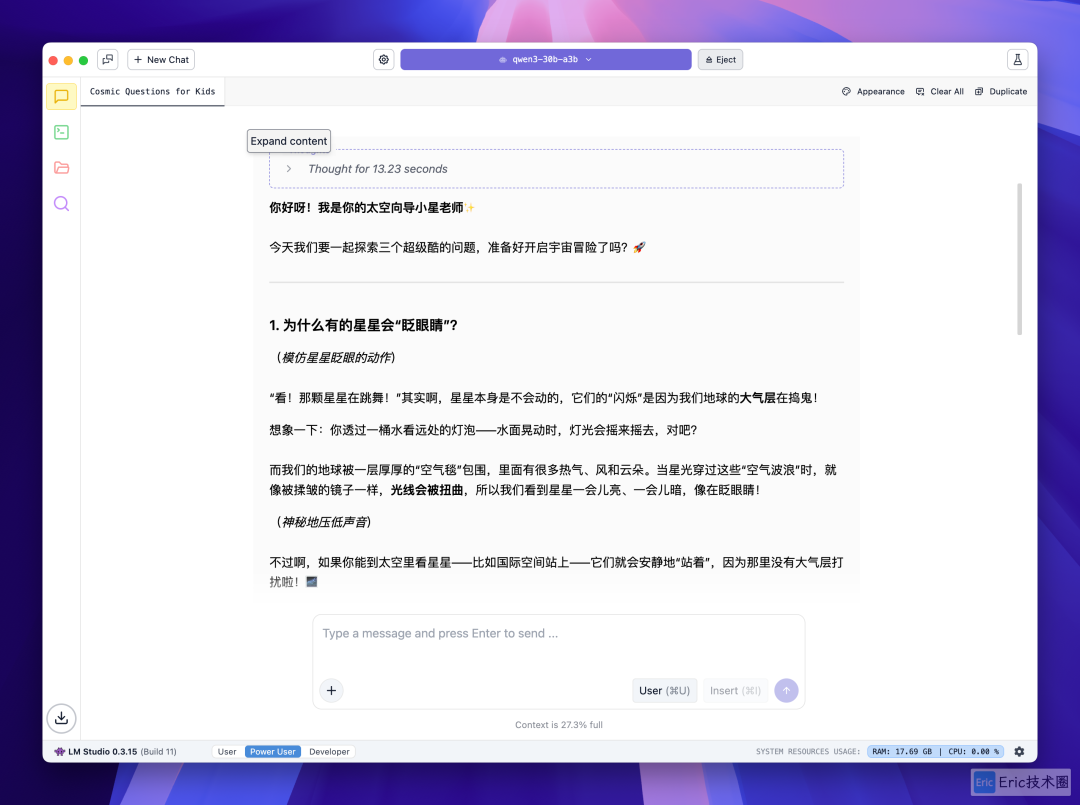Start a New Chat
Screen dimensions: 1080x805
click(x=161, y=60)
